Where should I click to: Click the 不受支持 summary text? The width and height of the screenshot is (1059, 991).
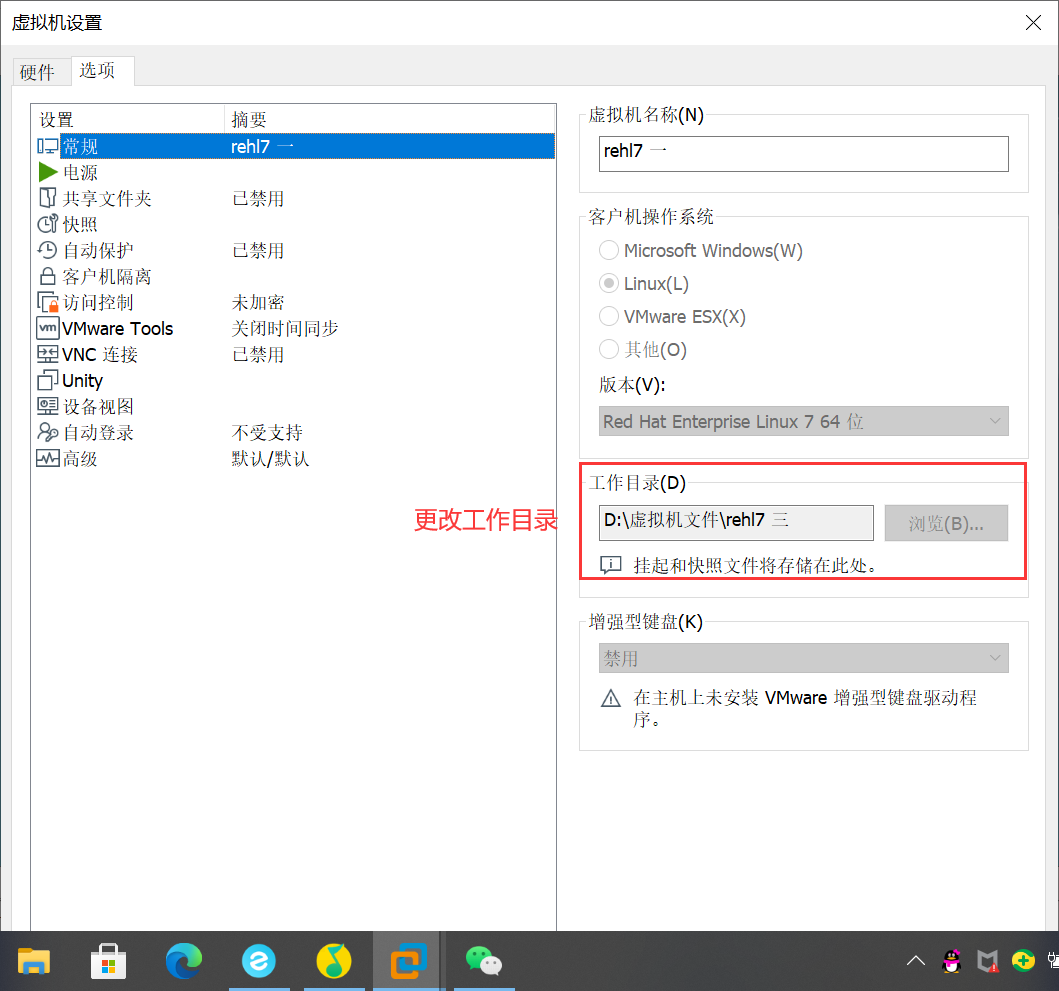(267, 432)
